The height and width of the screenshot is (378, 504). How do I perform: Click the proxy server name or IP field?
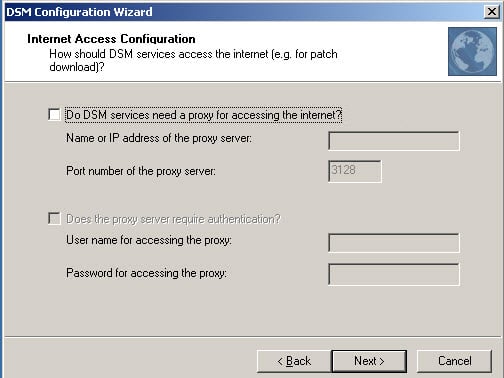click(x=394, y=141)
